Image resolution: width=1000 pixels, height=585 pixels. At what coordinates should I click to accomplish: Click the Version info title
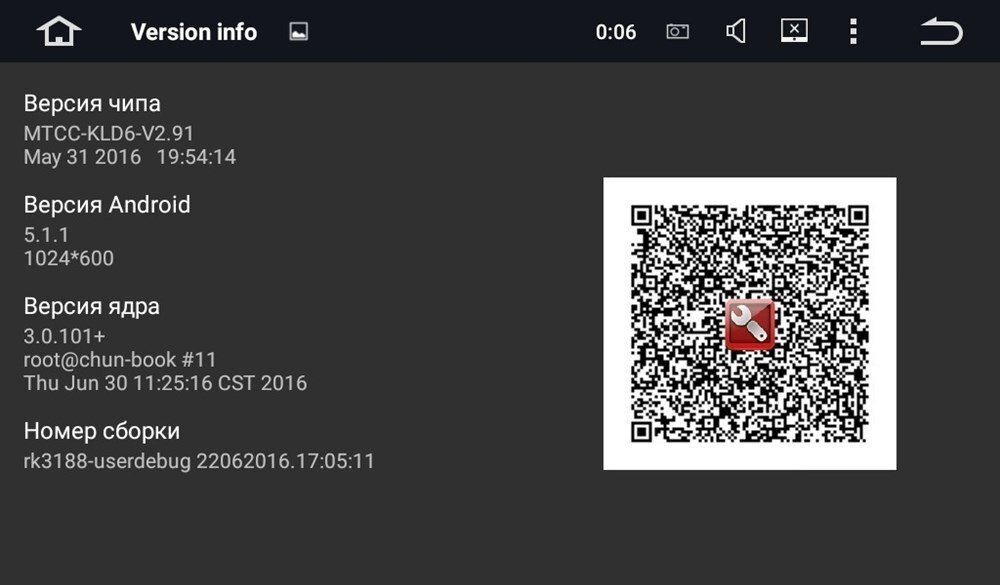[194, 32]
